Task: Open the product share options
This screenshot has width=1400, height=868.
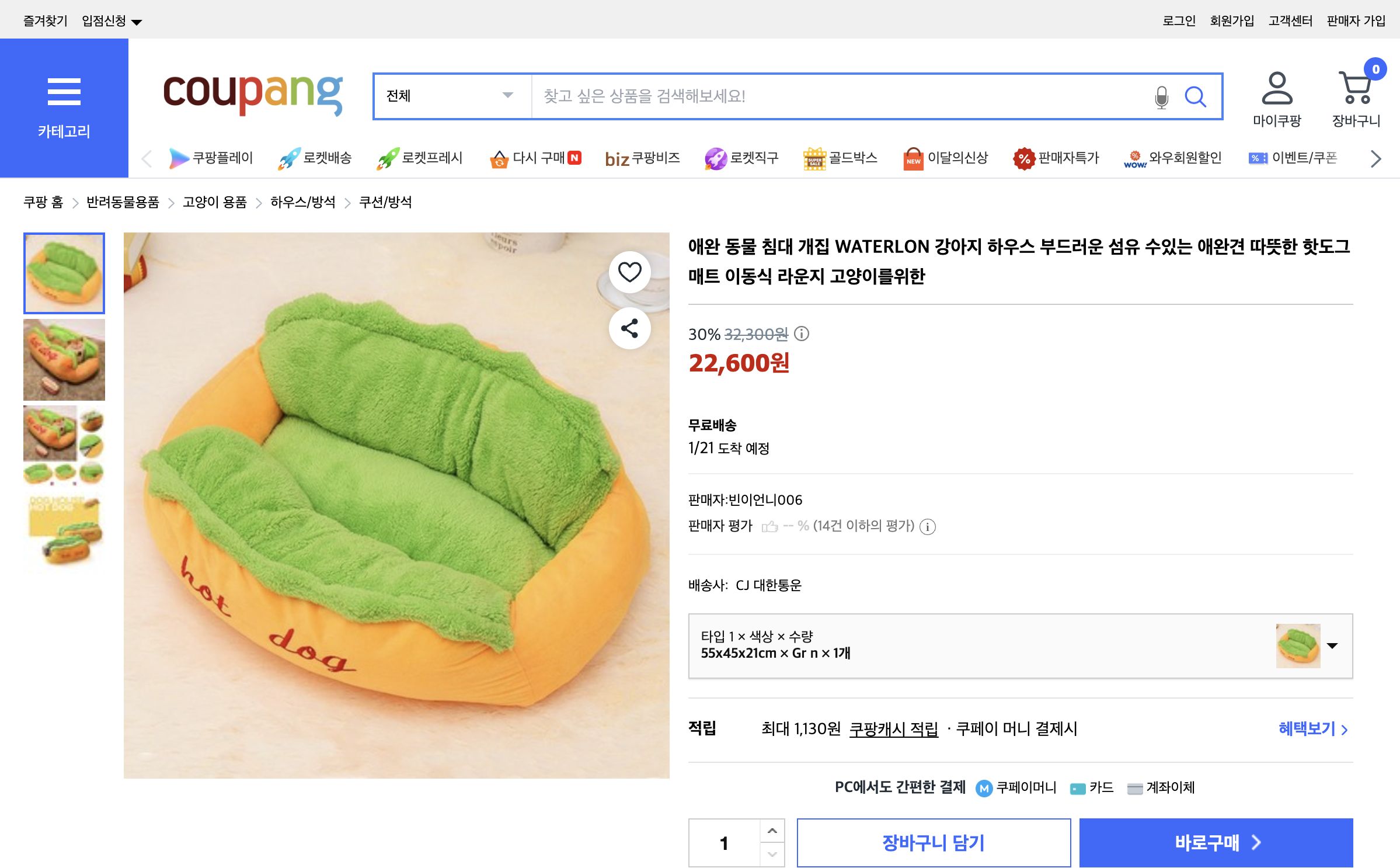Action: pyautogui.click(x=629, y=328)
